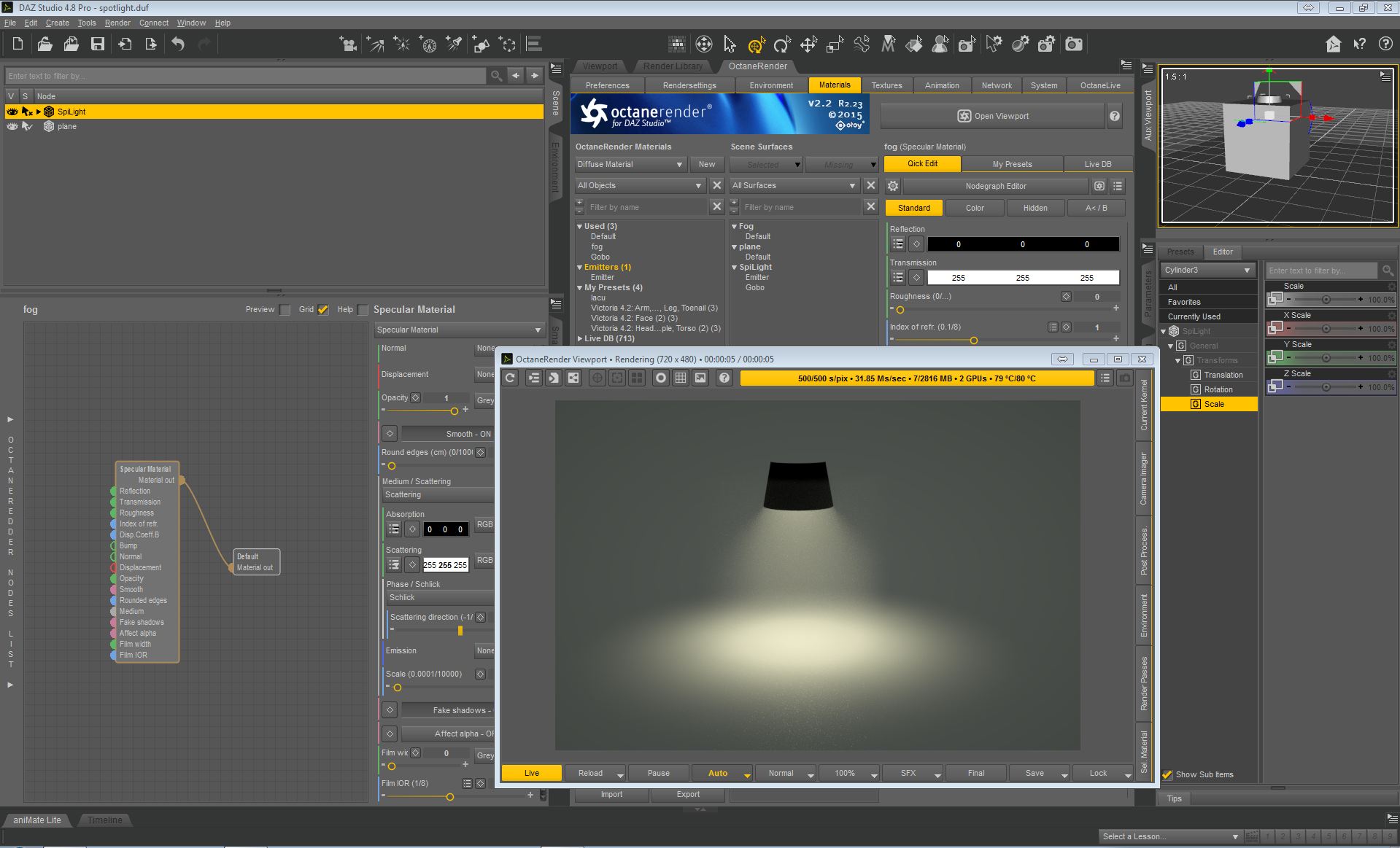Toggle visibility eye of the plane node
The height and width of the screenshot is (848, 1400).
12,126
